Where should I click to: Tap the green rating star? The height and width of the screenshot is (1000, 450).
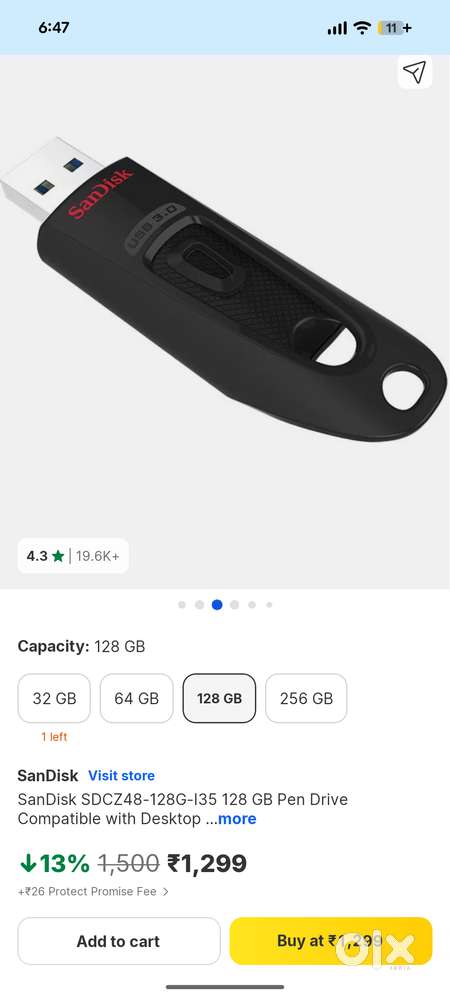coord(58,556)
